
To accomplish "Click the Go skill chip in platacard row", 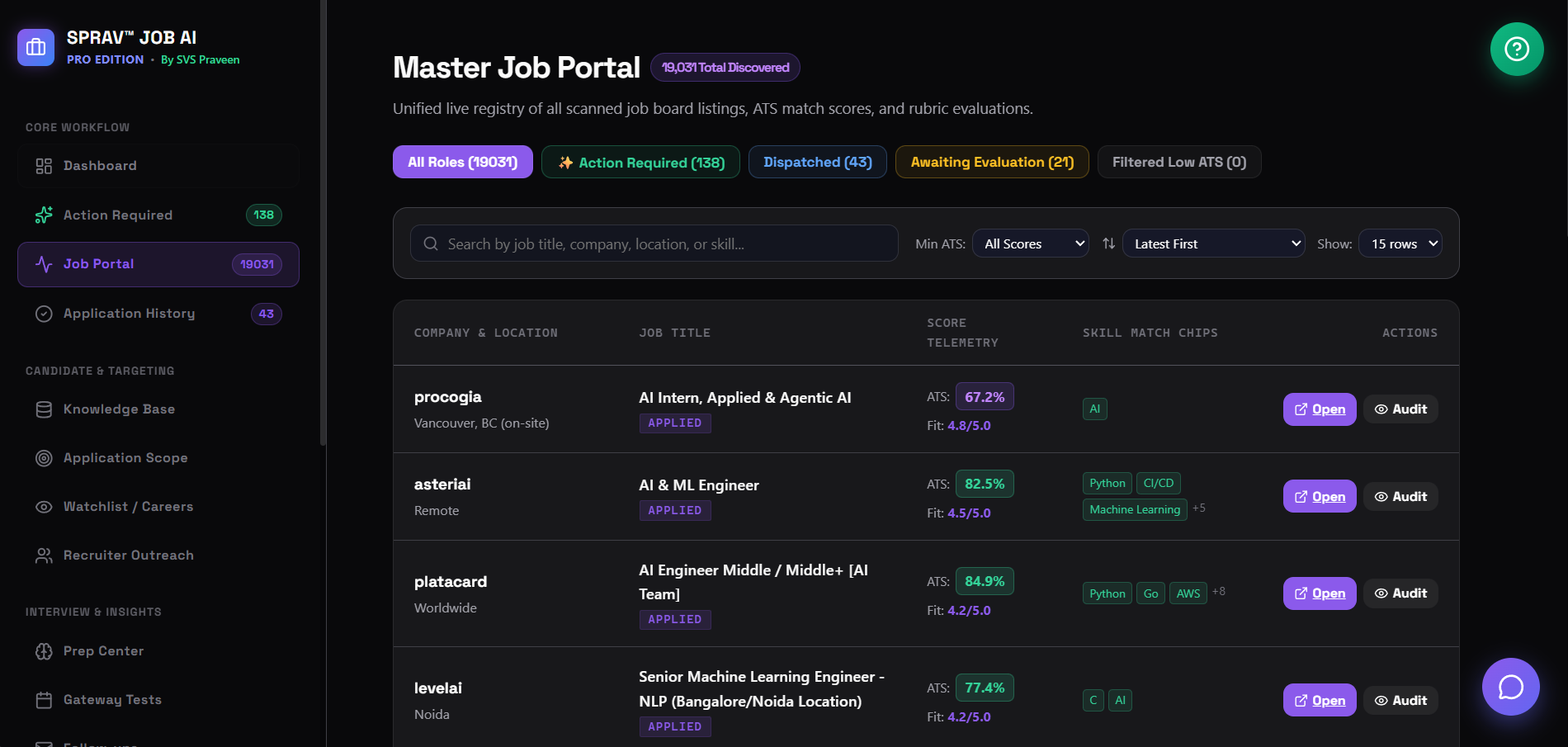I will [x=1150, y=593].
